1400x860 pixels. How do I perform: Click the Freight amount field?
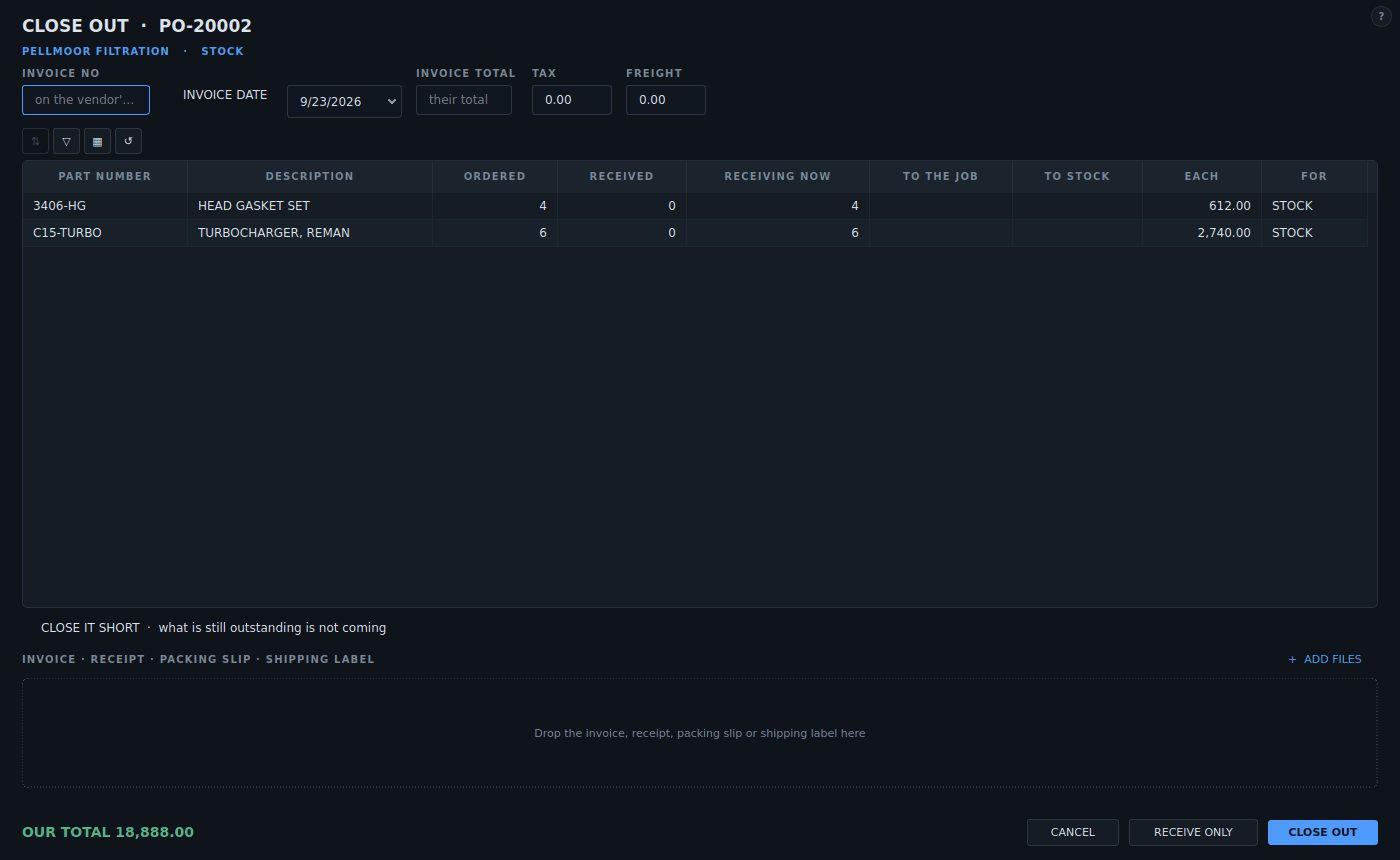[666, 100]
